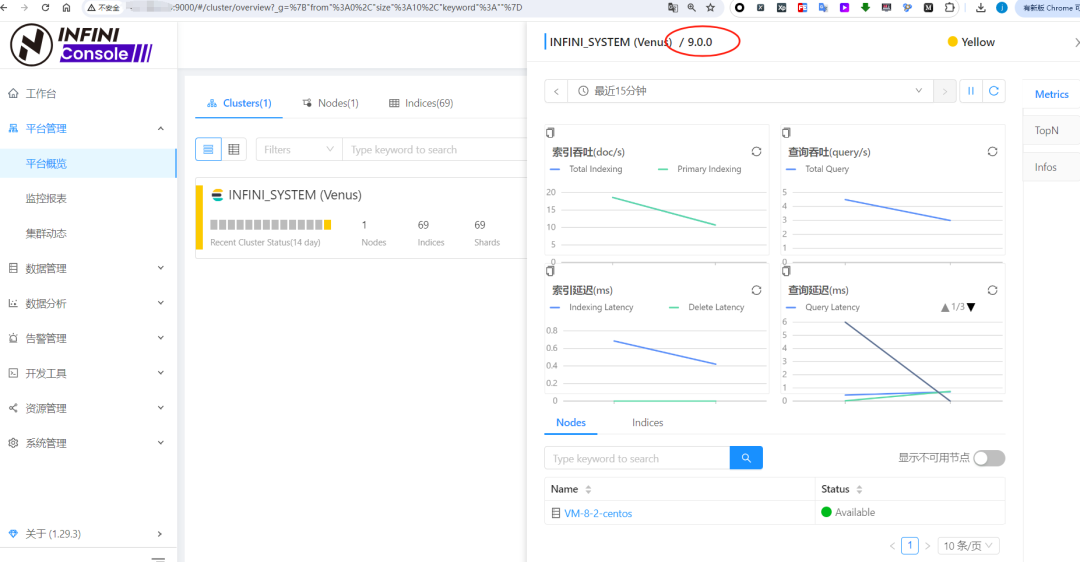1080x562 pixels.
Task: Sort nodes by Status column
Action: pyautogui.click(x=859, y=490)
